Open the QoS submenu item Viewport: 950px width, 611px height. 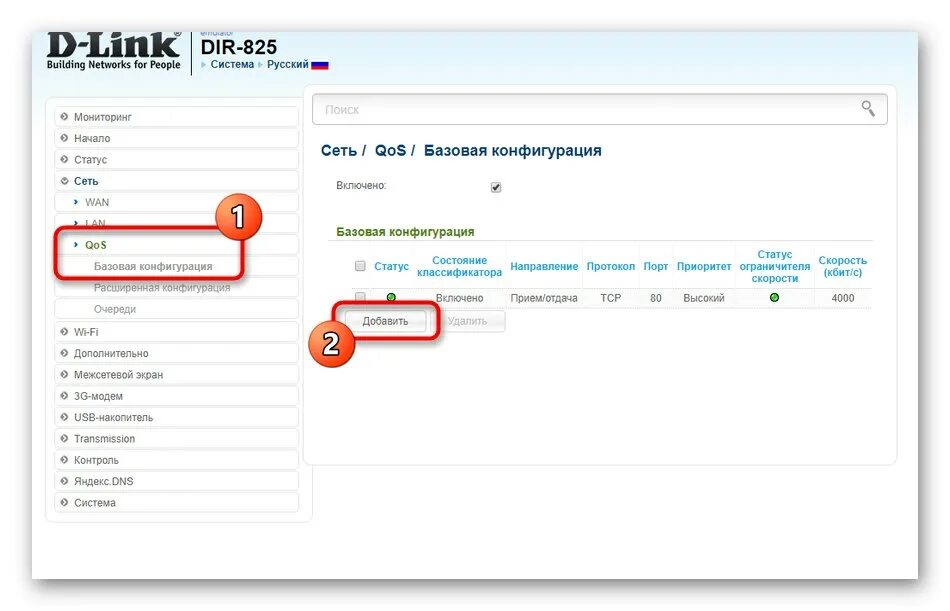[x=176, y=245]
